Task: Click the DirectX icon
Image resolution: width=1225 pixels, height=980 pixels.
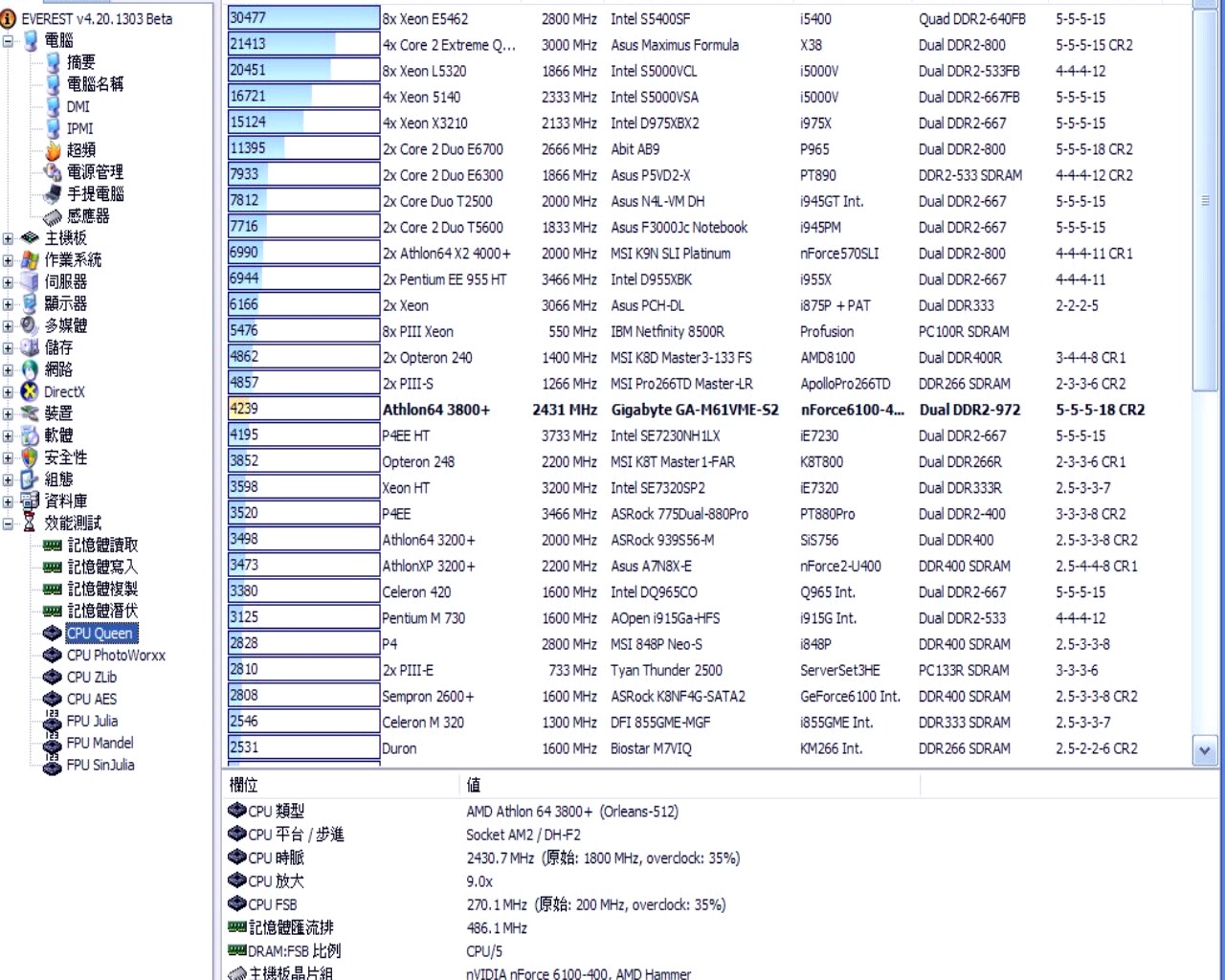Action: [x=31, y=391]
